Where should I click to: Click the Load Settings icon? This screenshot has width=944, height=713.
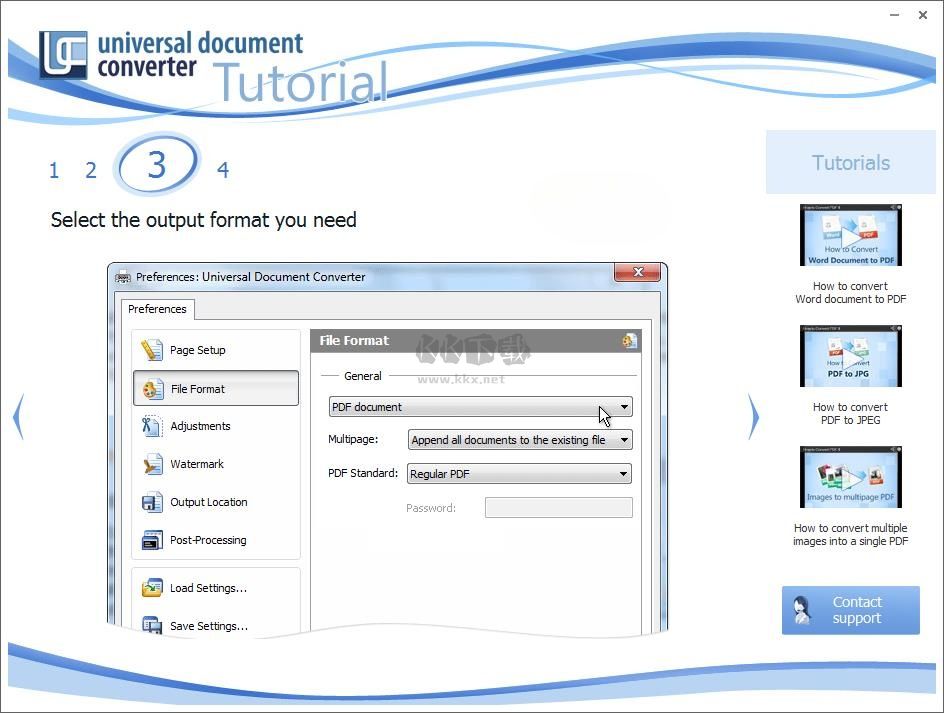pyautogui.click(x=152, y=588)
